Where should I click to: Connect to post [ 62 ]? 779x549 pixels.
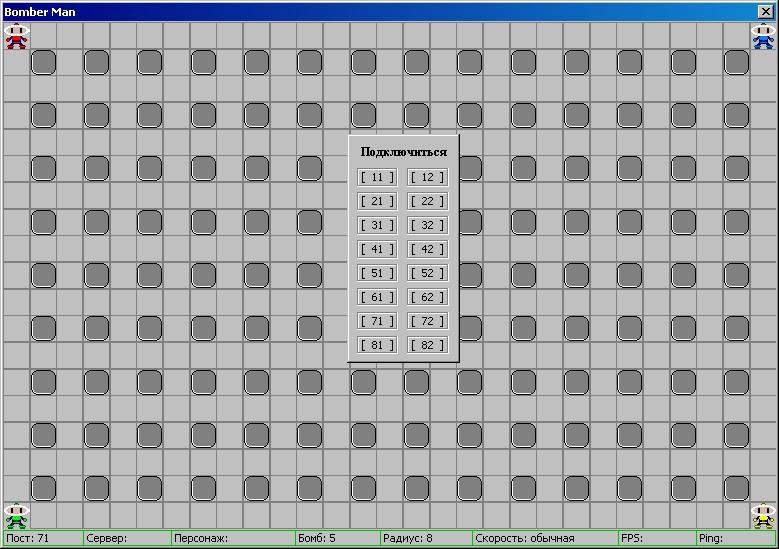click(x=427, y=297)
